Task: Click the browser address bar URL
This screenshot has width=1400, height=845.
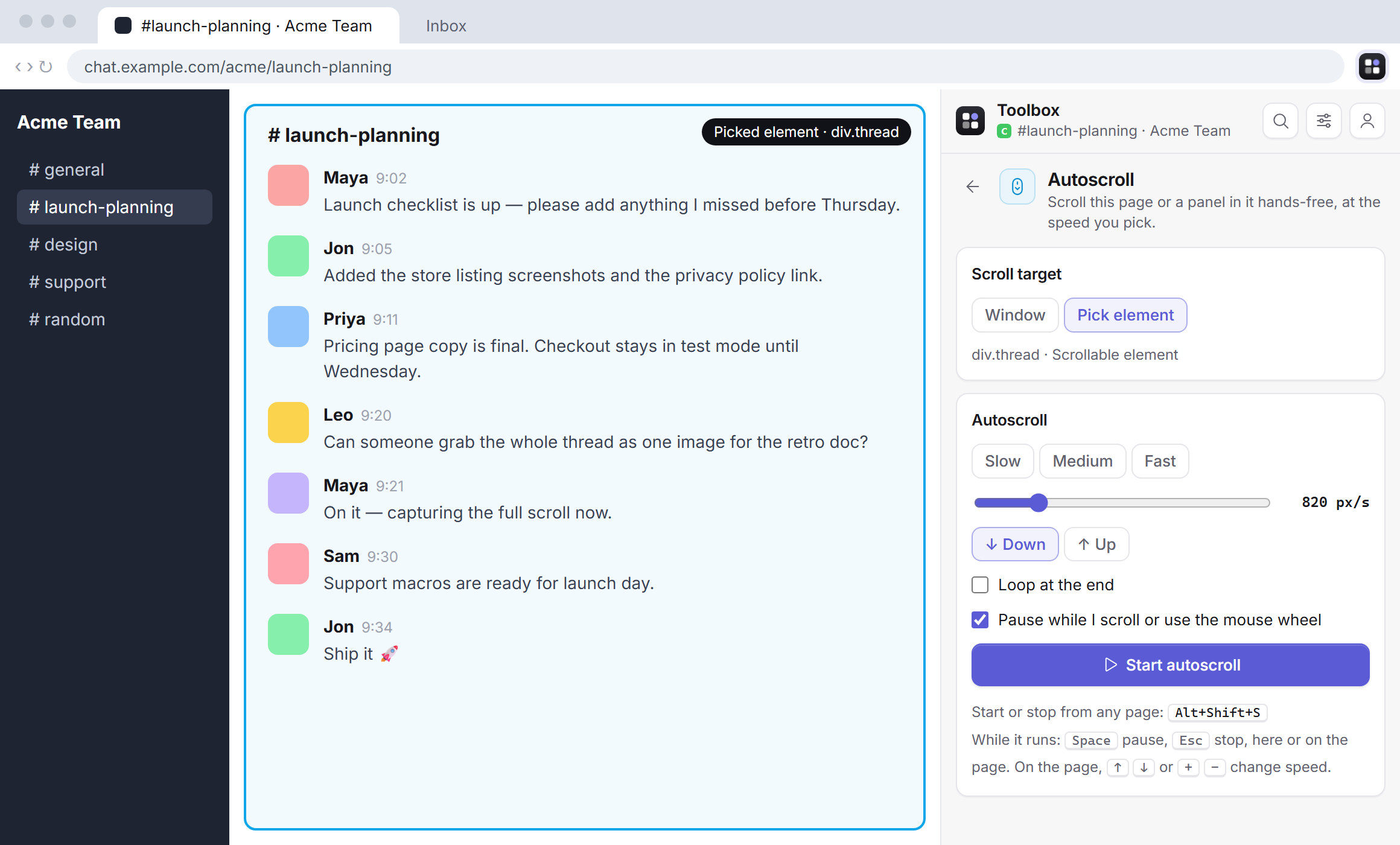Action: (x=238, y=66)
